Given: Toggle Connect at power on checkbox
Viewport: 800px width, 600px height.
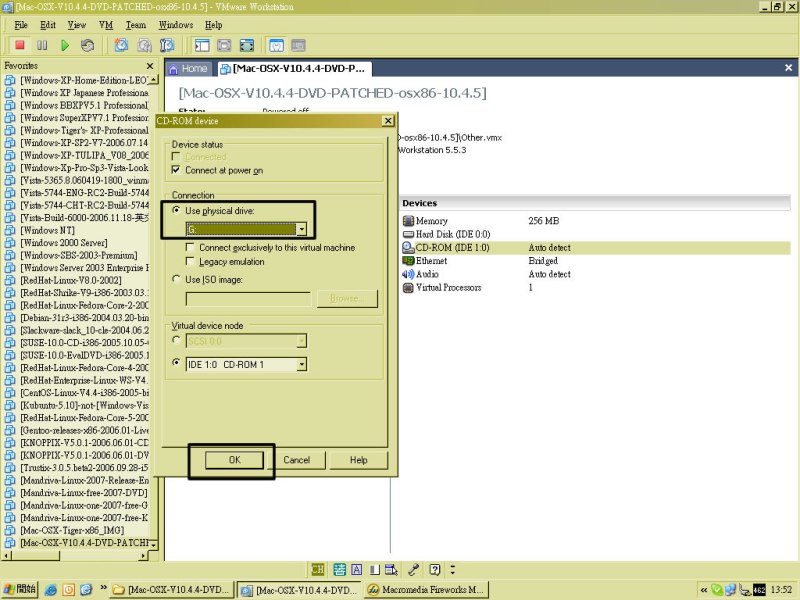Looking at the screenshot, I should pyautogui.click(x=176, y=170).
